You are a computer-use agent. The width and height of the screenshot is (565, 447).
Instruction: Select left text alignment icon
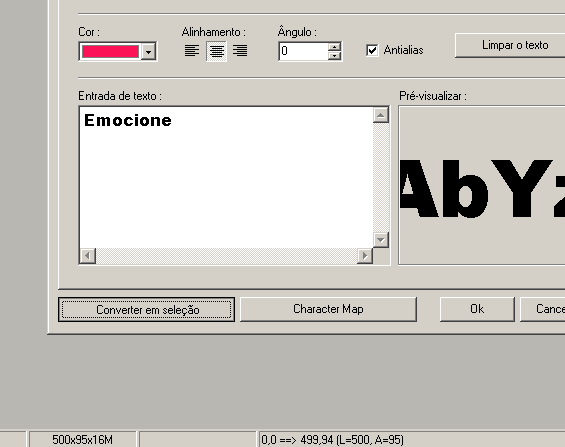[x=192, y=51]
